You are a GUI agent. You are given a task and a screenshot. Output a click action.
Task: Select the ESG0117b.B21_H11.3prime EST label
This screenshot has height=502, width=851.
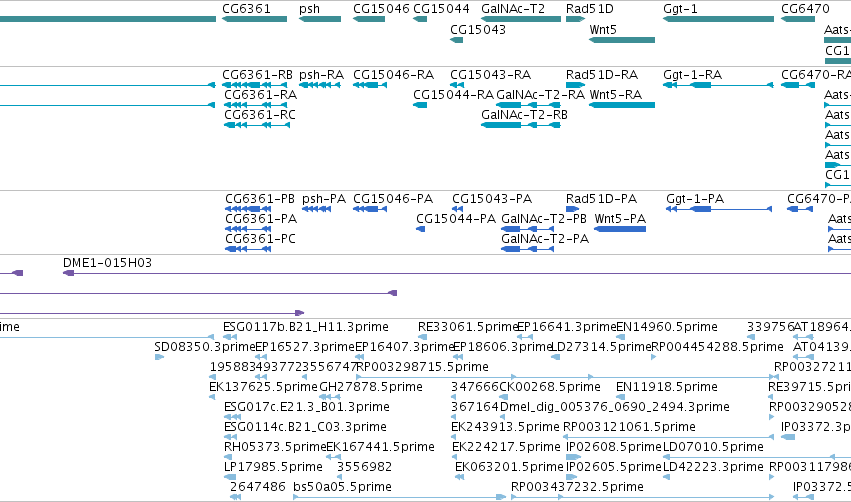[306, 327]
